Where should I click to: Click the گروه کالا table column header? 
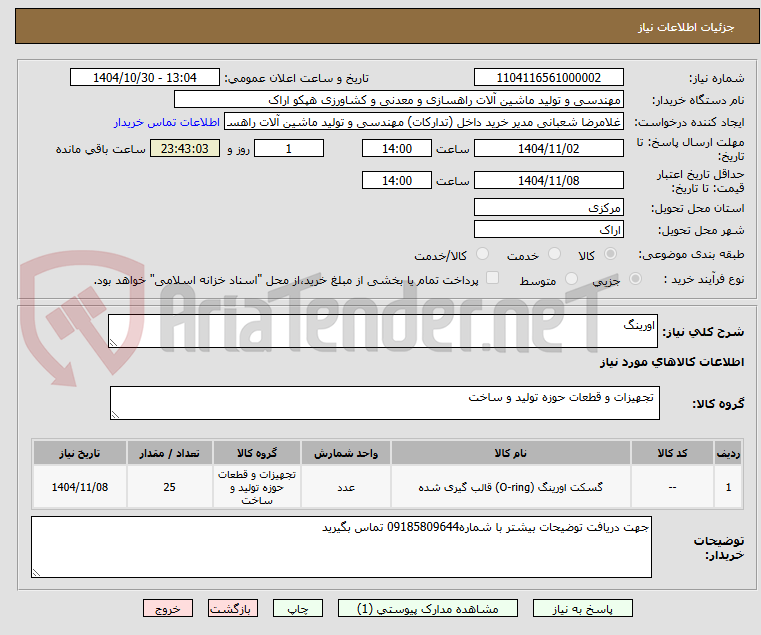[x=257, y=453]
